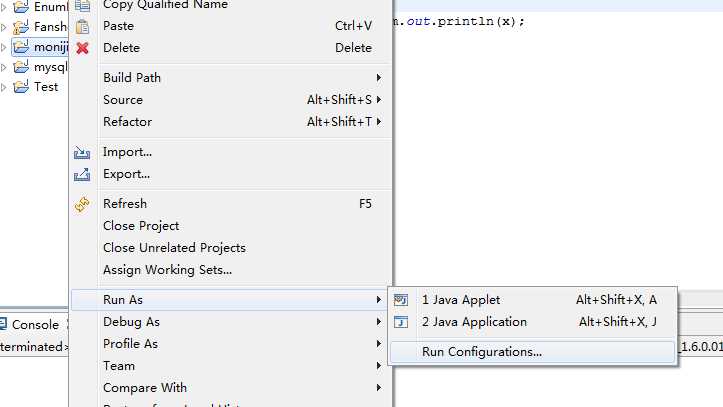Run as 1 Java Applet
Screen dimensions: 723x407
pos(533,300)
